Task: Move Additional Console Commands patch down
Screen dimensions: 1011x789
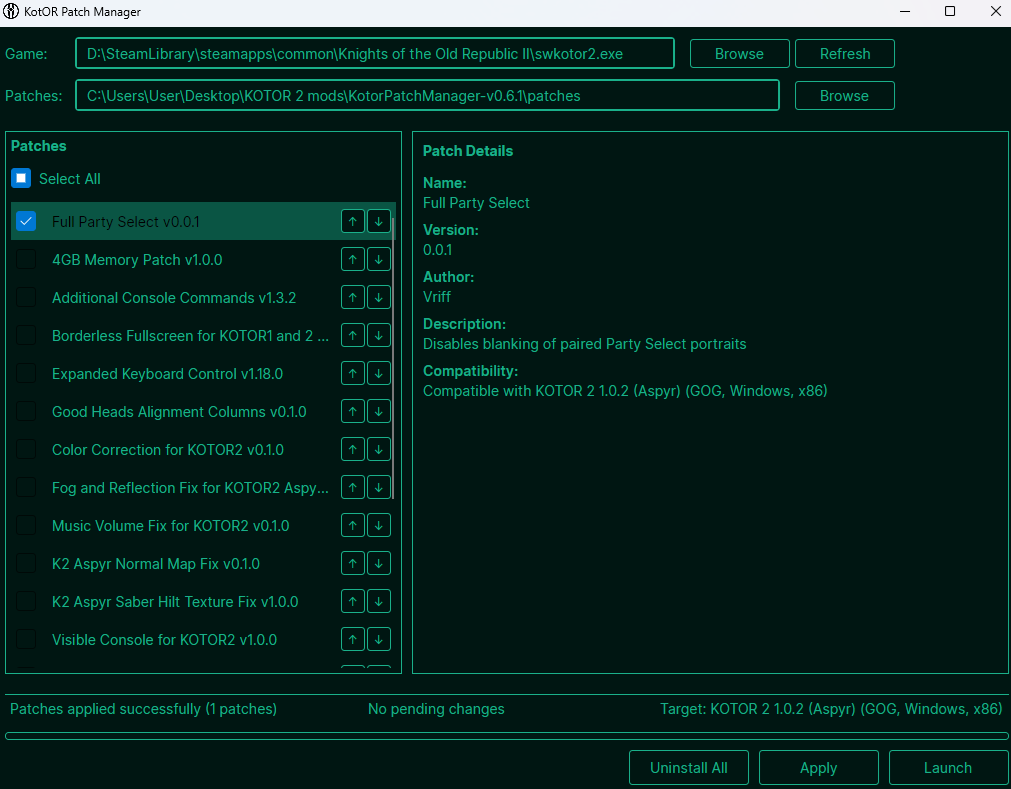Action: (378, 297)
